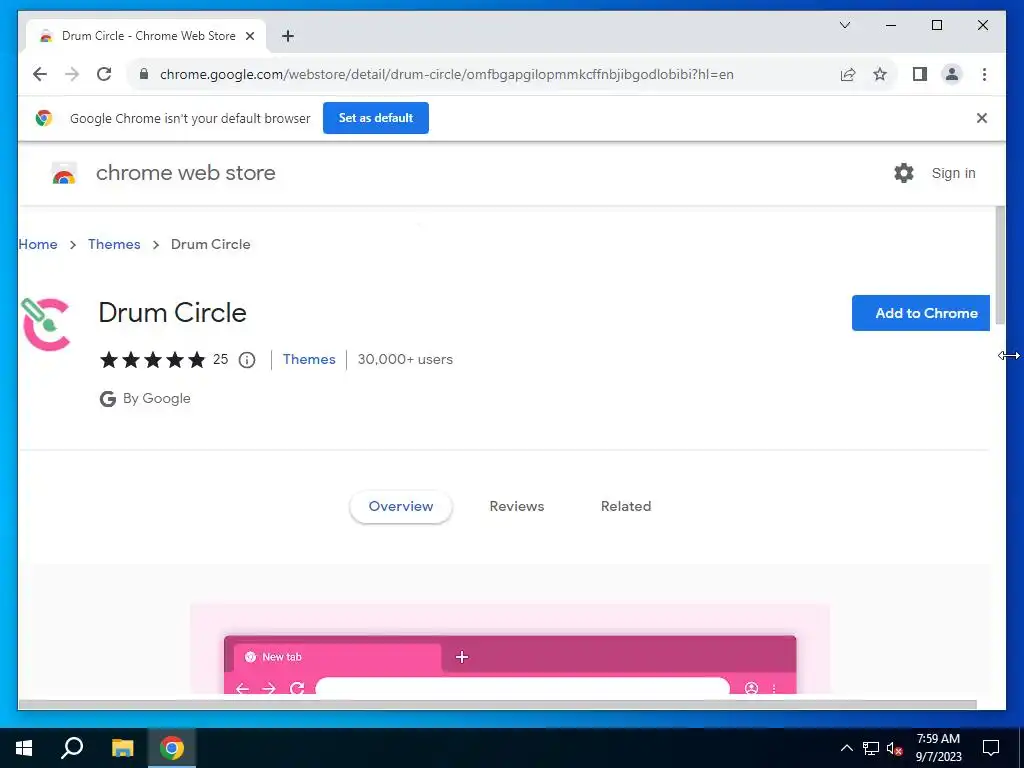Viewport: 1024px width, 768px height.
Task: Click the By Google publisher text
Action: (157, 398)
